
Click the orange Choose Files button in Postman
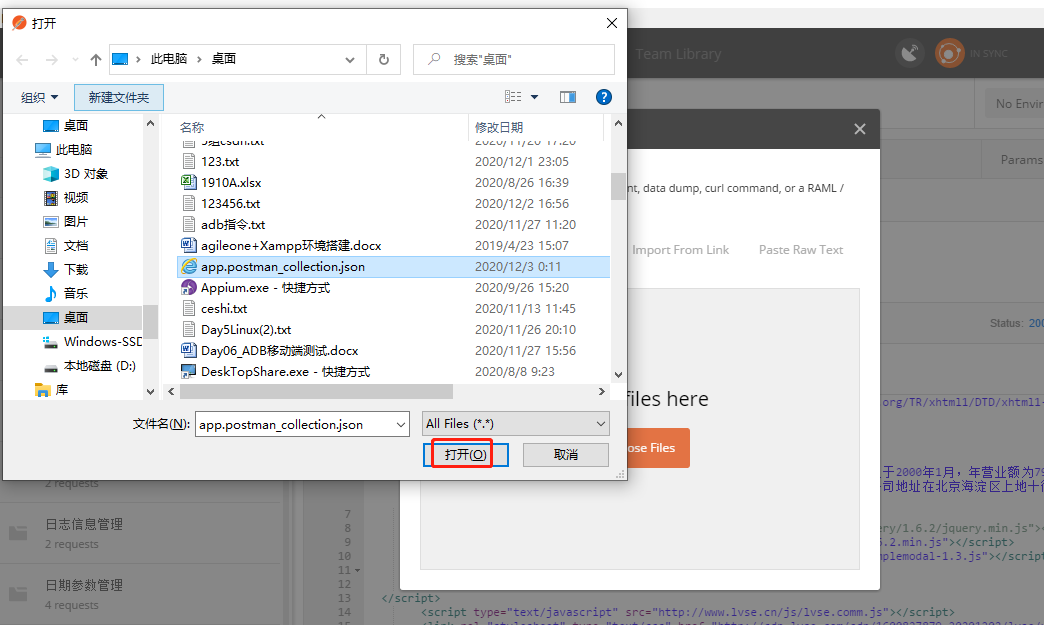(658, 448)
